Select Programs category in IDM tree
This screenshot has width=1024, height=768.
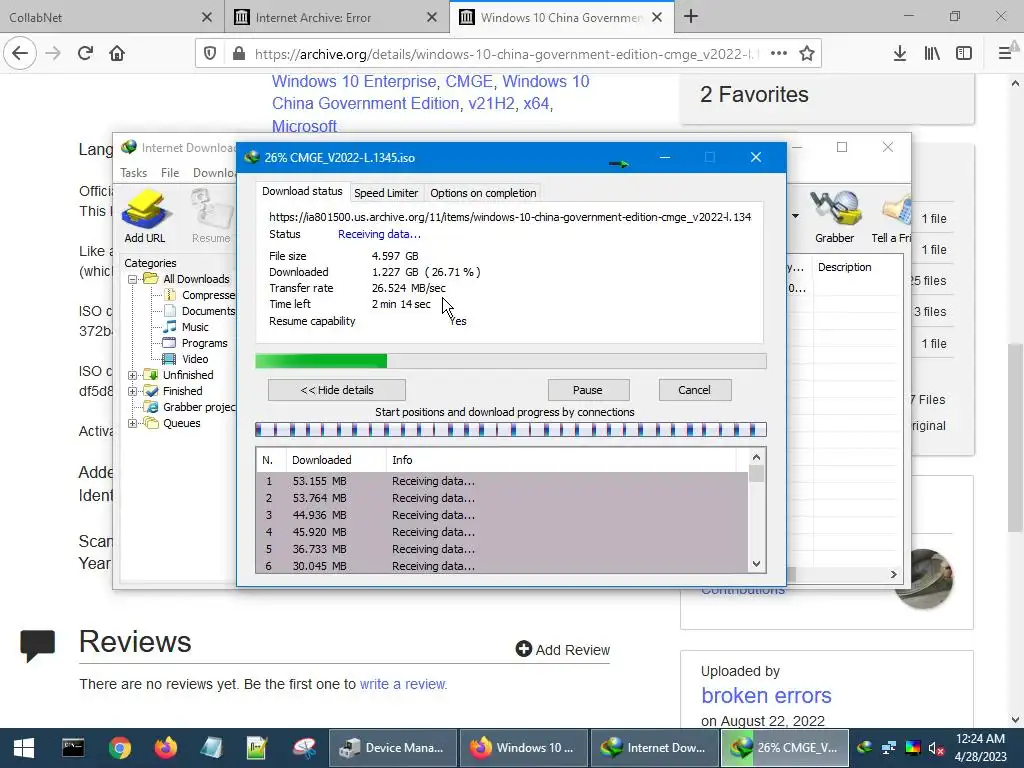pyautogui.click(x=195, y=343)
